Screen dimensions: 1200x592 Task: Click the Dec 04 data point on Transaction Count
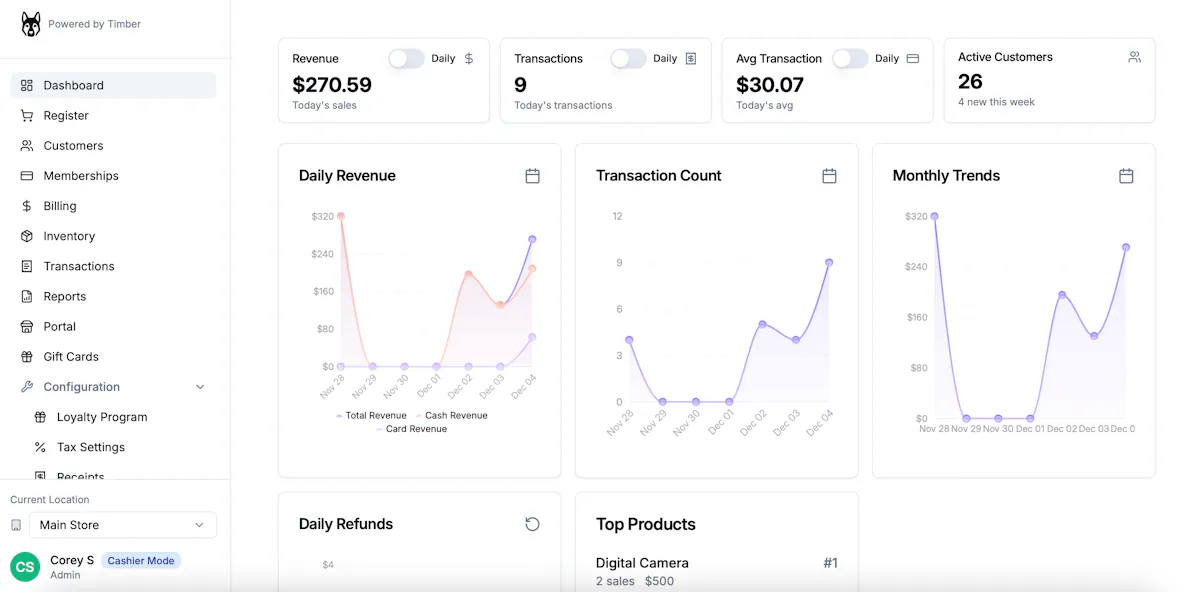click(829, 263)
